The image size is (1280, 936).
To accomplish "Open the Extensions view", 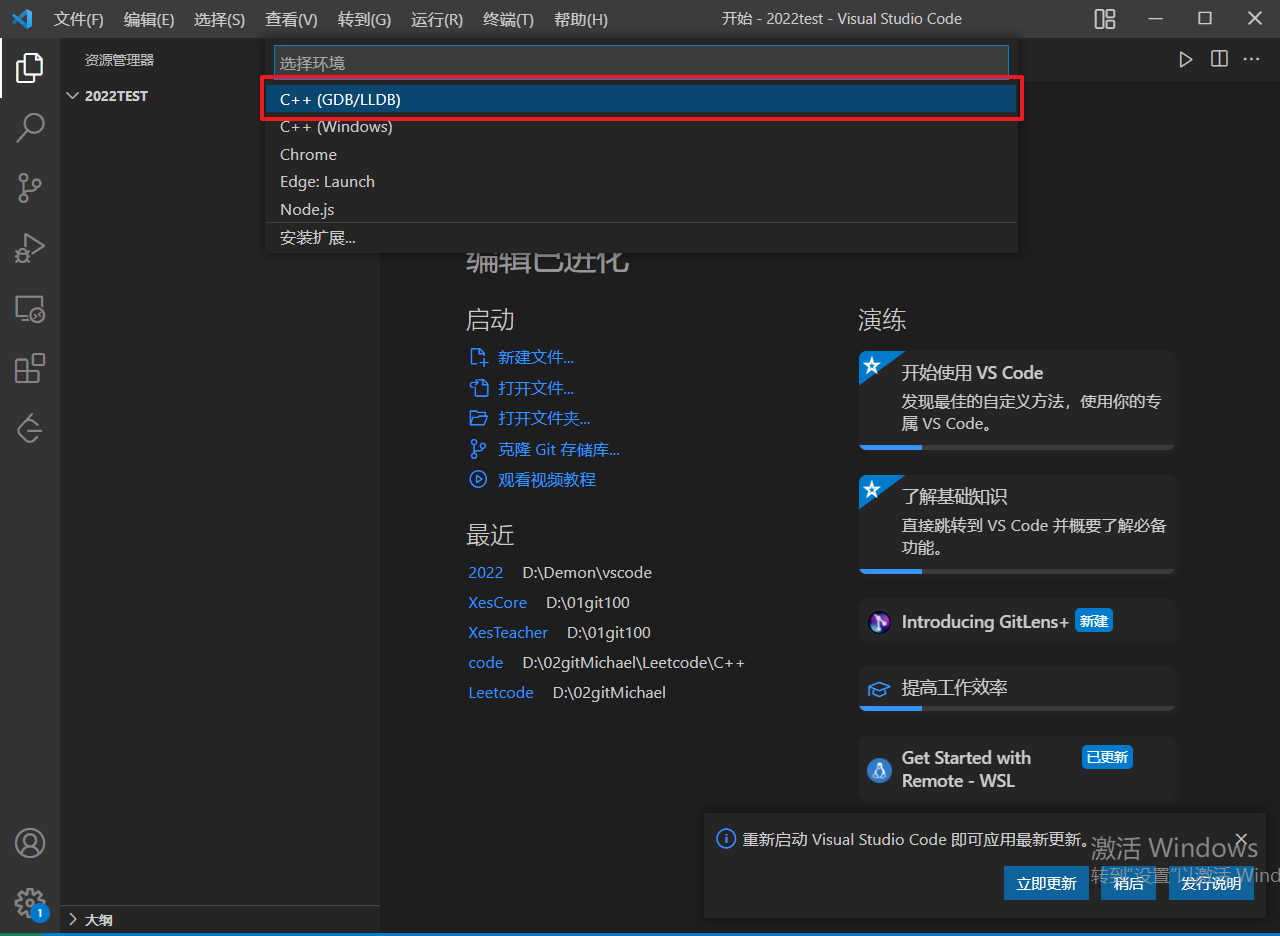I will 30,368.
